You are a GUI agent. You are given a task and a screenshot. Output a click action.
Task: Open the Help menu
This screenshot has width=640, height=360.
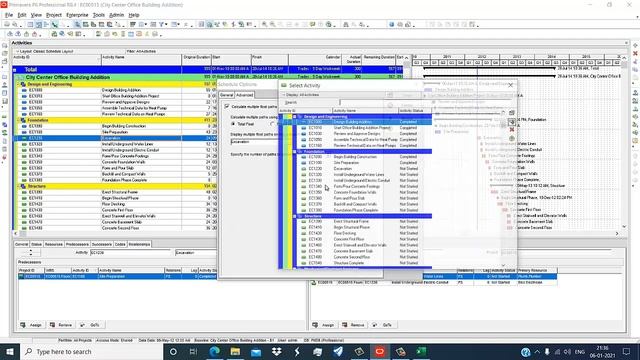click(x=134, y=15)
